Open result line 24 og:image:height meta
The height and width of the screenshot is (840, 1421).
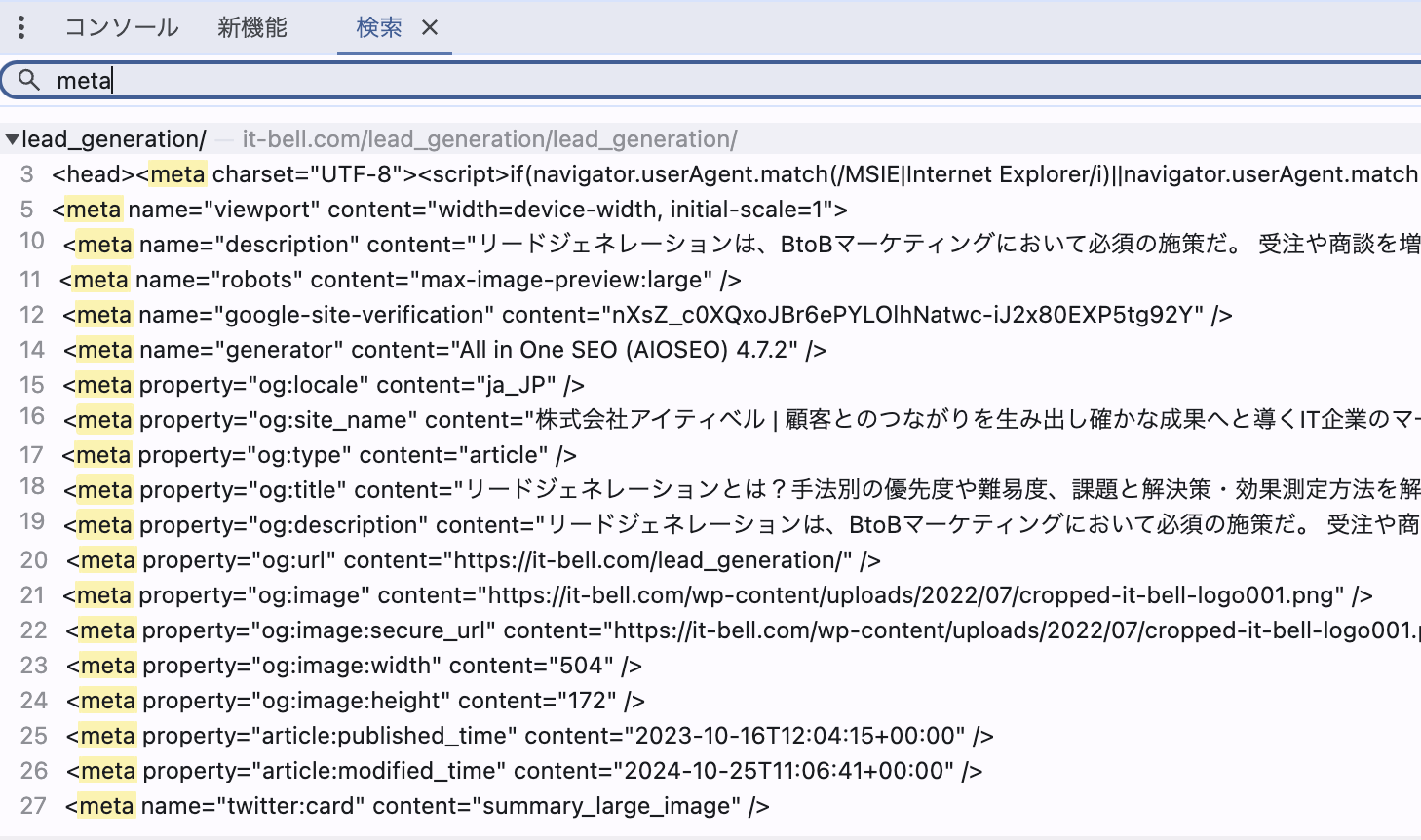[x=710, y=701]
